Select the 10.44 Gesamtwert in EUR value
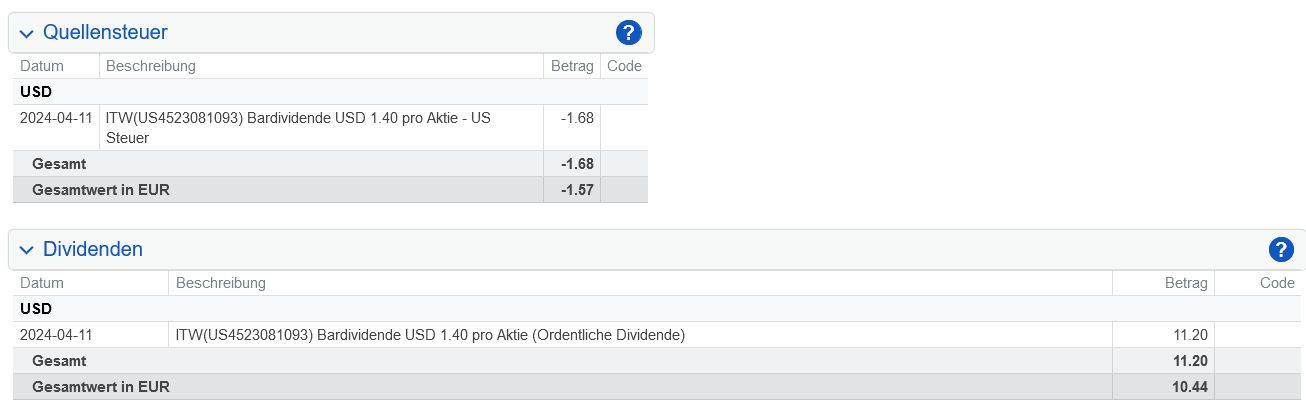The height and width of the screenshot is (410, 1306). click(1191, 387)
